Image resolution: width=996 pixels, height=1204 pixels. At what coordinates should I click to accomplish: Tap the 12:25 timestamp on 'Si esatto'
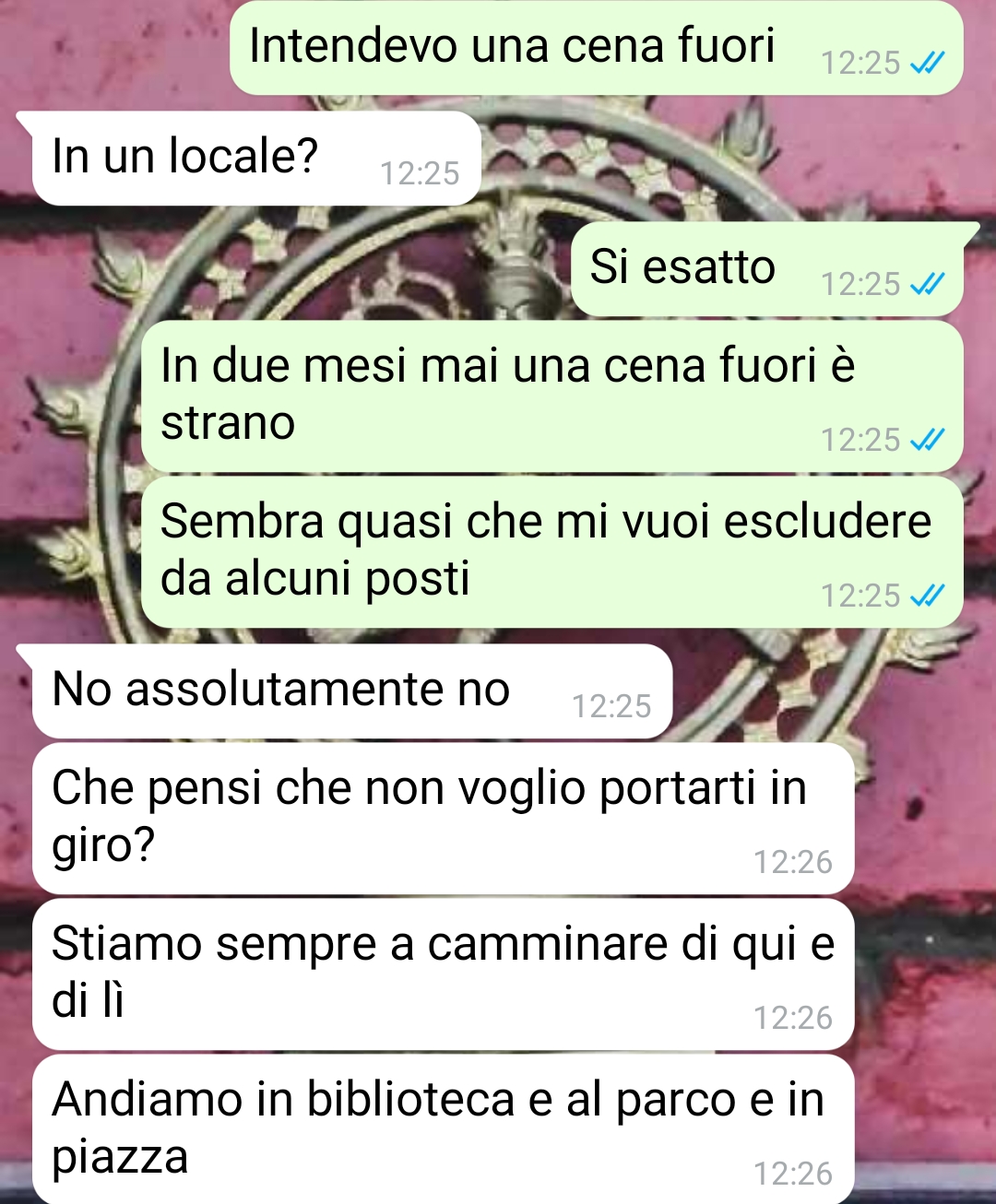coord(860,284)
